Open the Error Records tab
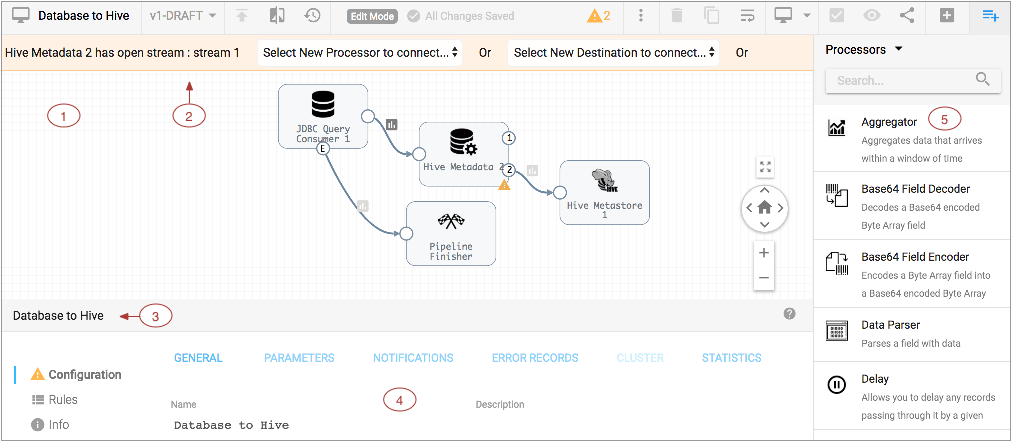The image size is (1011, 441). coord(534,358)
